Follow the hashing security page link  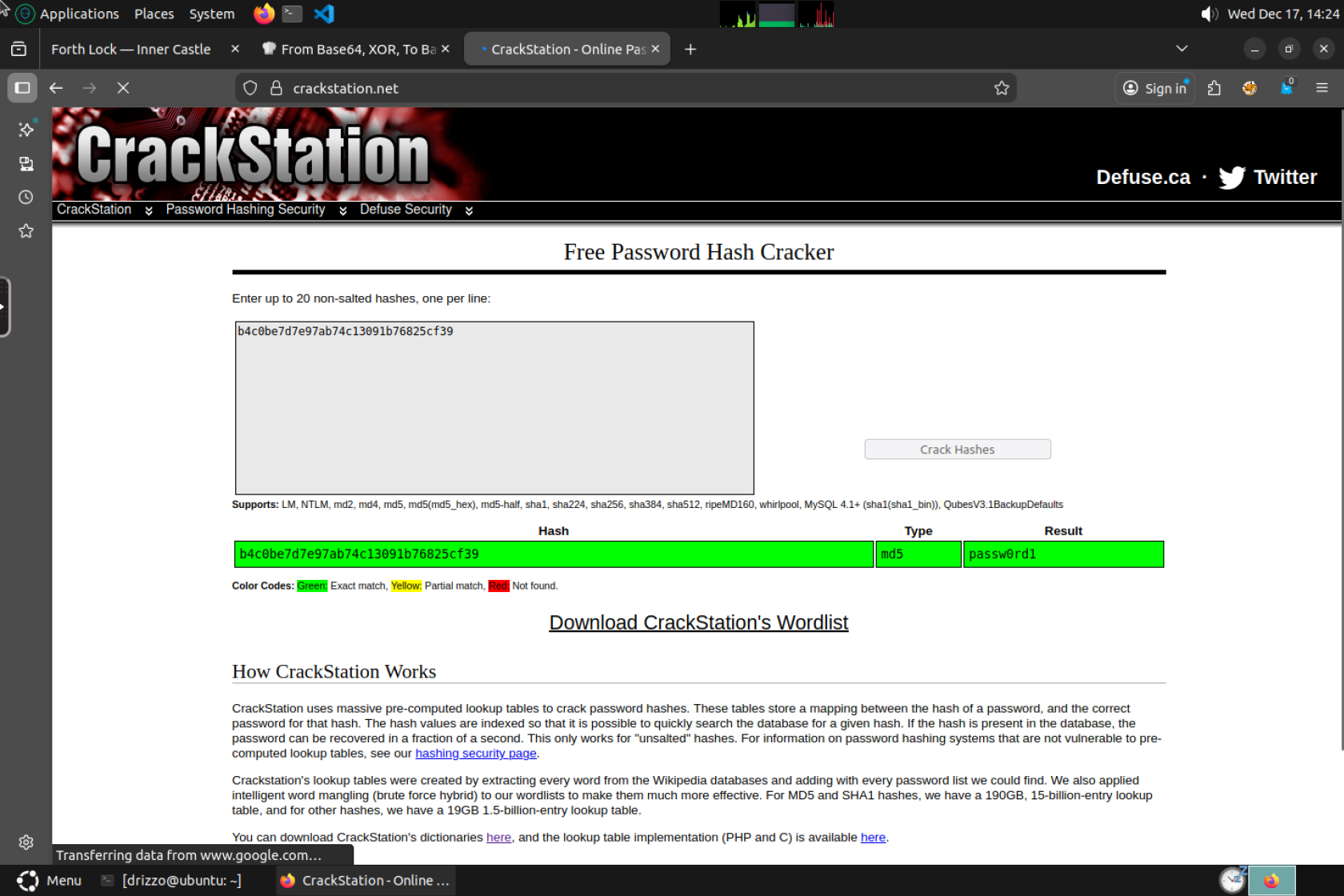(476, 754)
